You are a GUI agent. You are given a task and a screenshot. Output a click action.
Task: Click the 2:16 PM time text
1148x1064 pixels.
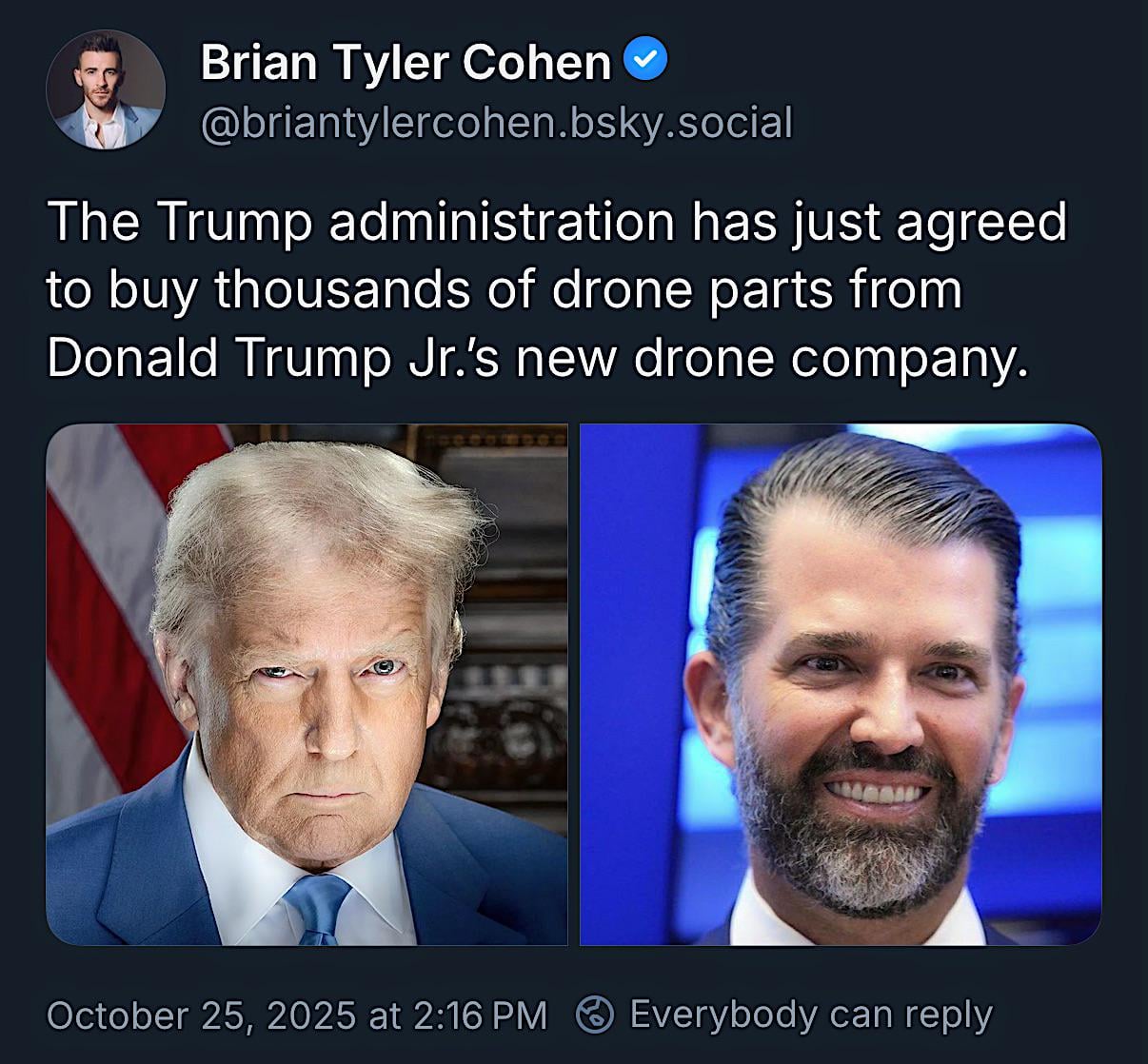coord(480,1015)
